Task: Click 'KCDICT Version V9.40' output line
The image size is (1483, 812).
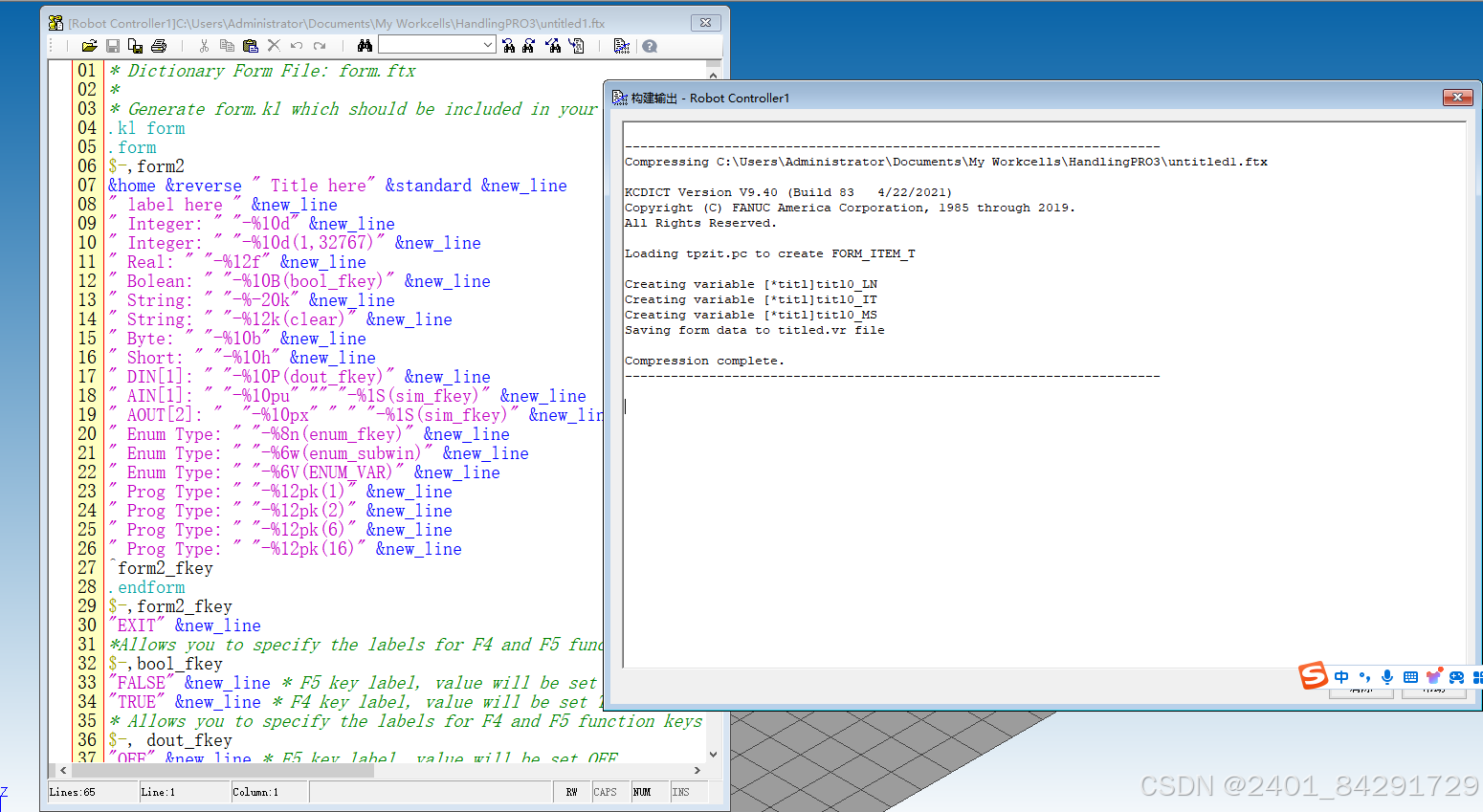Action: (788, 192)
